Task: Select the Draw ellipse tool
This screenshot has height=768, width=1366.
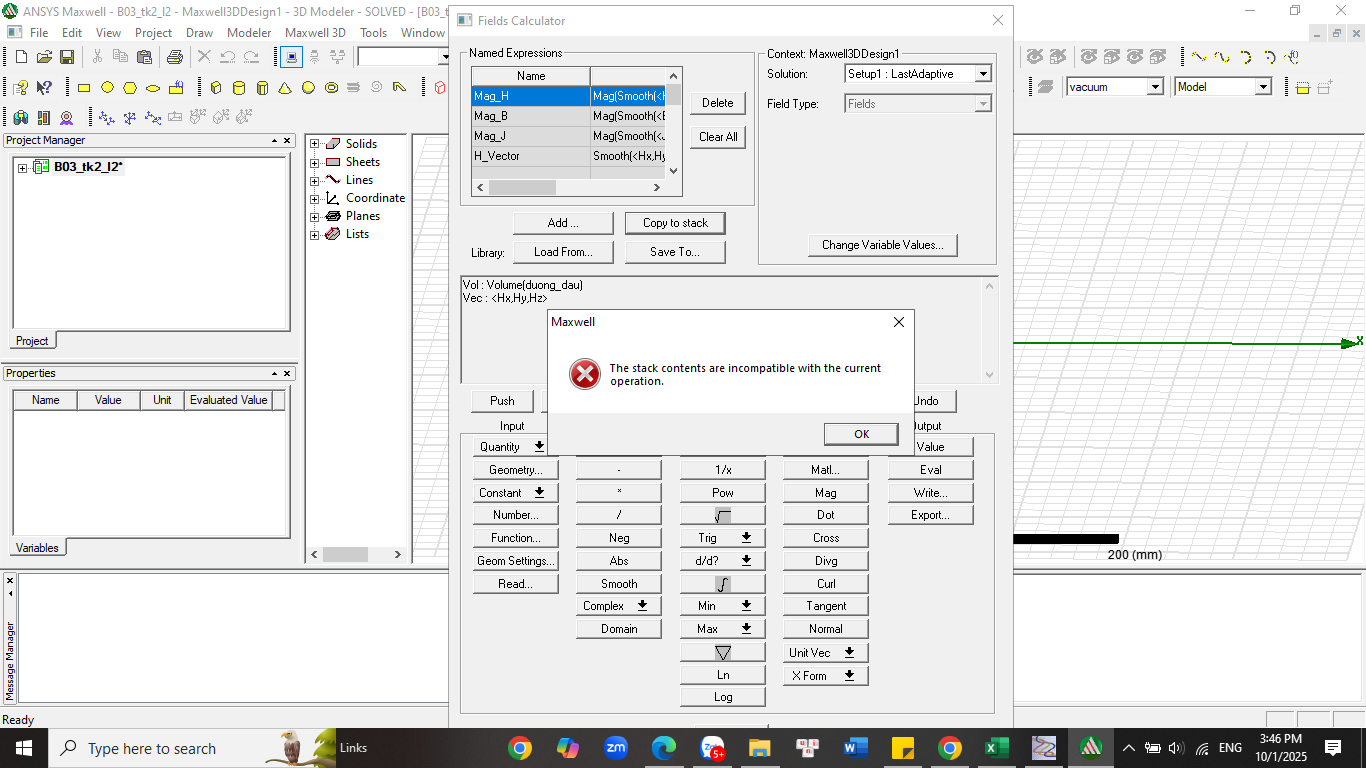Action: [153, 88]
